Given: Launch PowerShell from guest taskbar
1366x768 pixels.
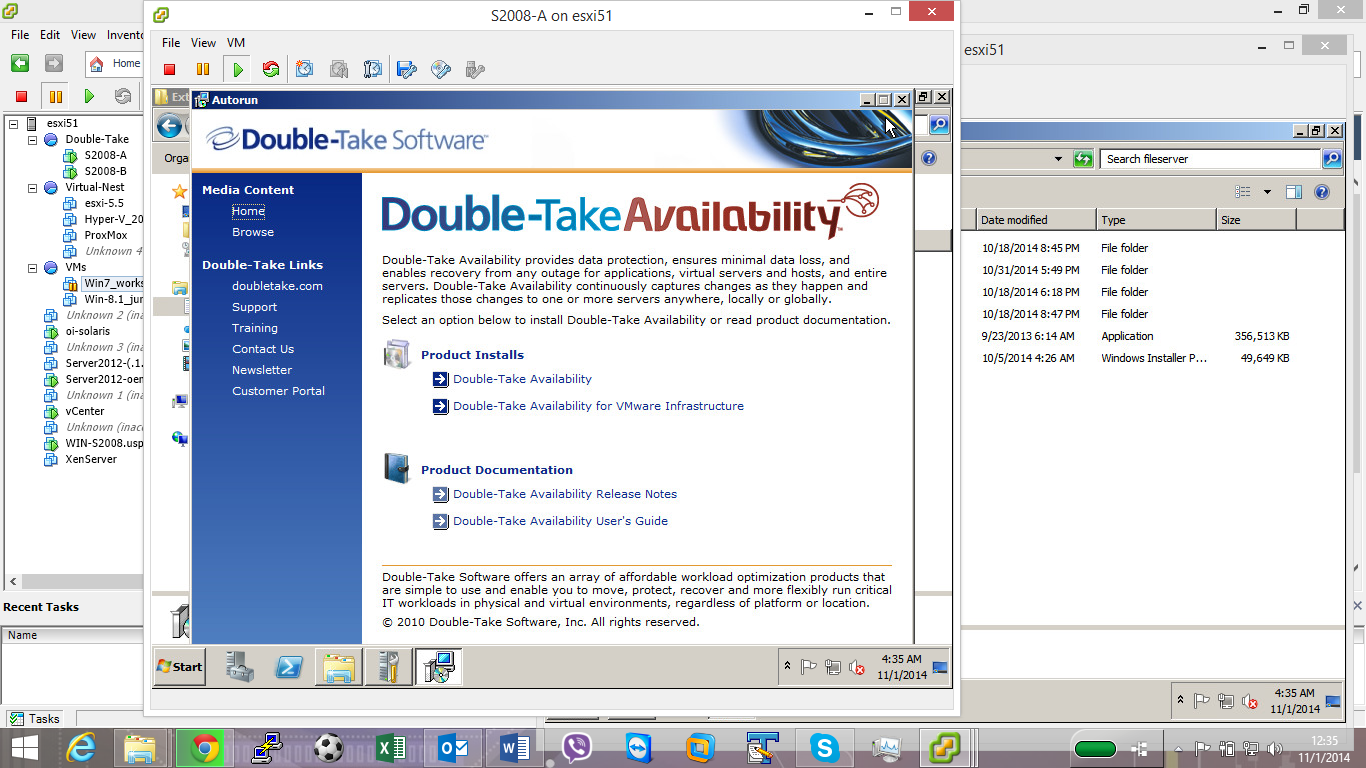Looking at the screenshot, I should click(x=289, y=667).
